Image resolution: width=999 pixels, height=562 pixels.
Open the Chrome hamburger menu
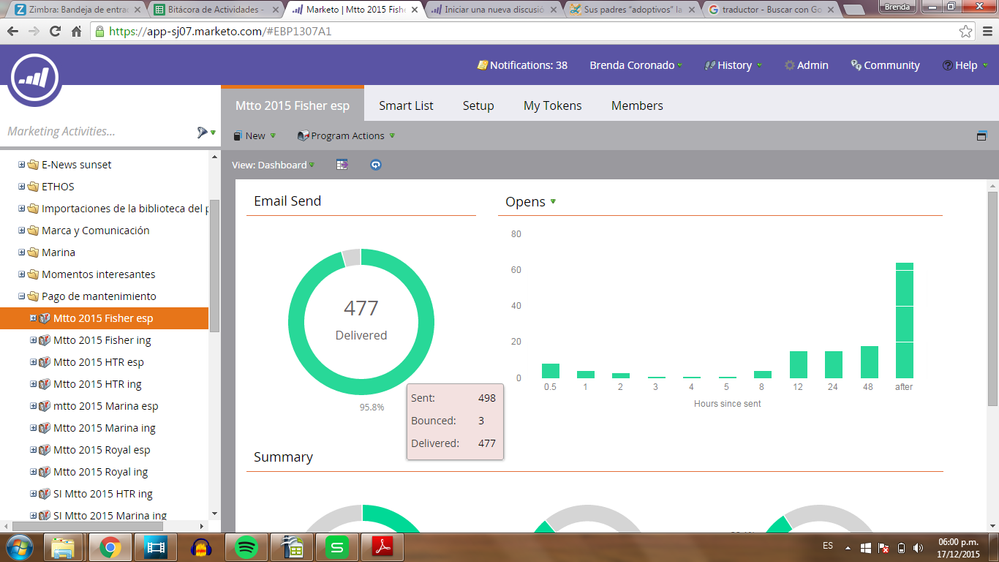(x=987, y=31)
